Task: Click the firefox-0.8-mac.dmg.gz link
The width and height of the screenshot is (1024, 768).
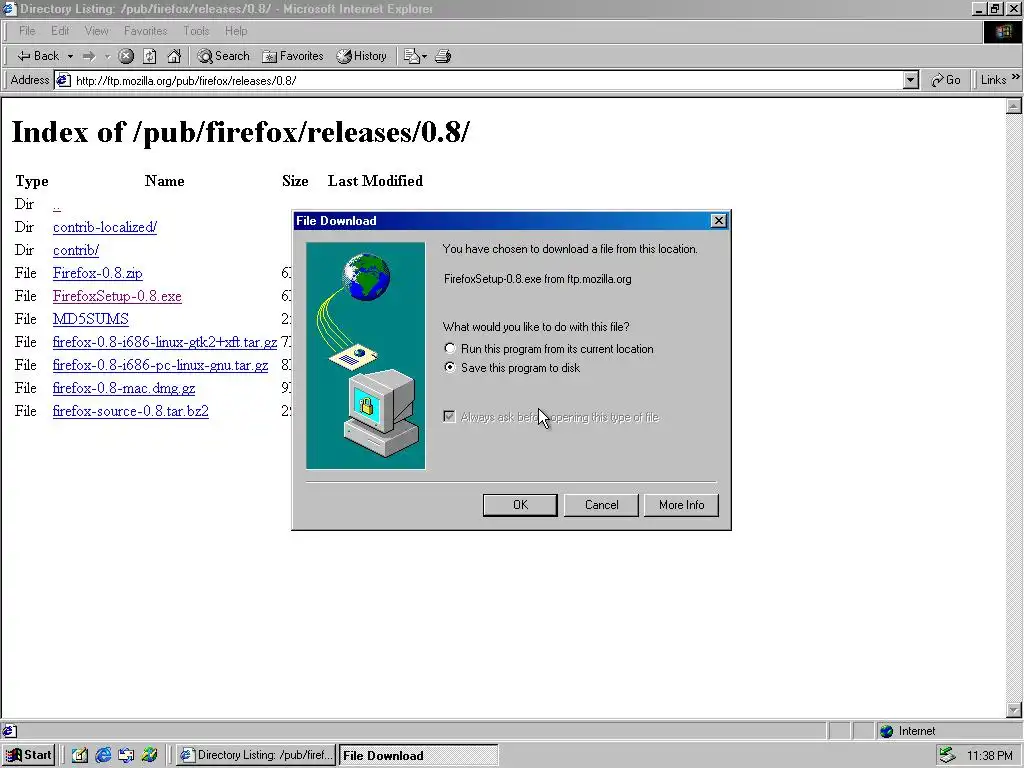Action: click(x=123, y=388)
